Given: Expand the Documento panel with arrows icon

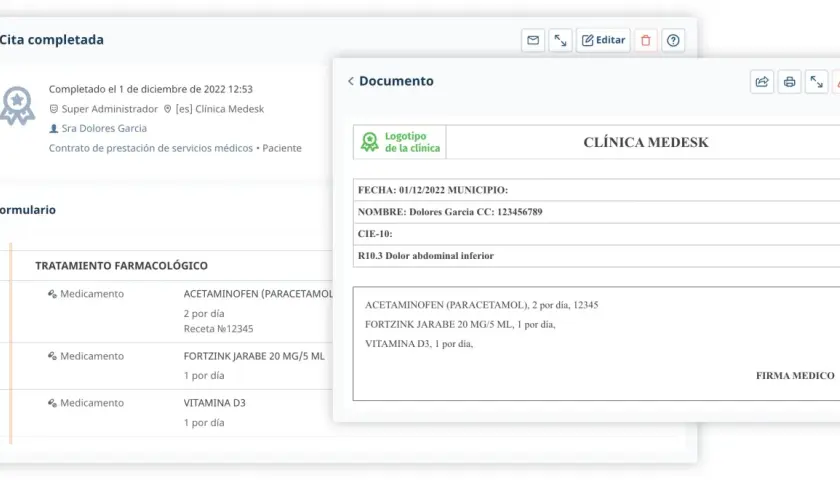Looking at the screenshot, I should pyautogui.click(x=816, y=82).
